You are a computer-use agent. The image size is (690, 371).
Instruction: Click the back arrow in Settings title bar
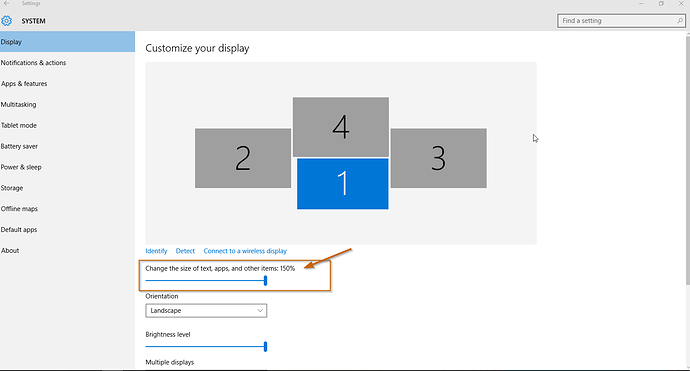tap(6, 4)
